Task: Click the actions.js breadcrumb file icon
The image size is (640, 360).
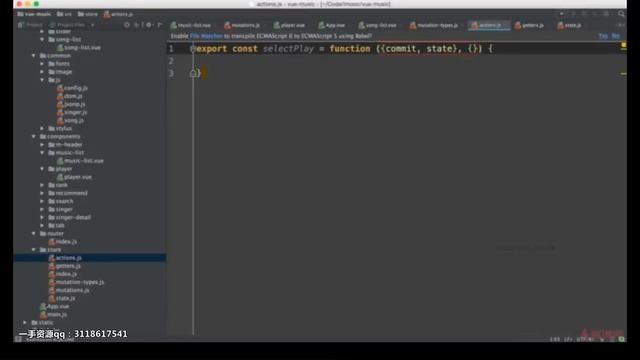Action: tap(107, 14)
